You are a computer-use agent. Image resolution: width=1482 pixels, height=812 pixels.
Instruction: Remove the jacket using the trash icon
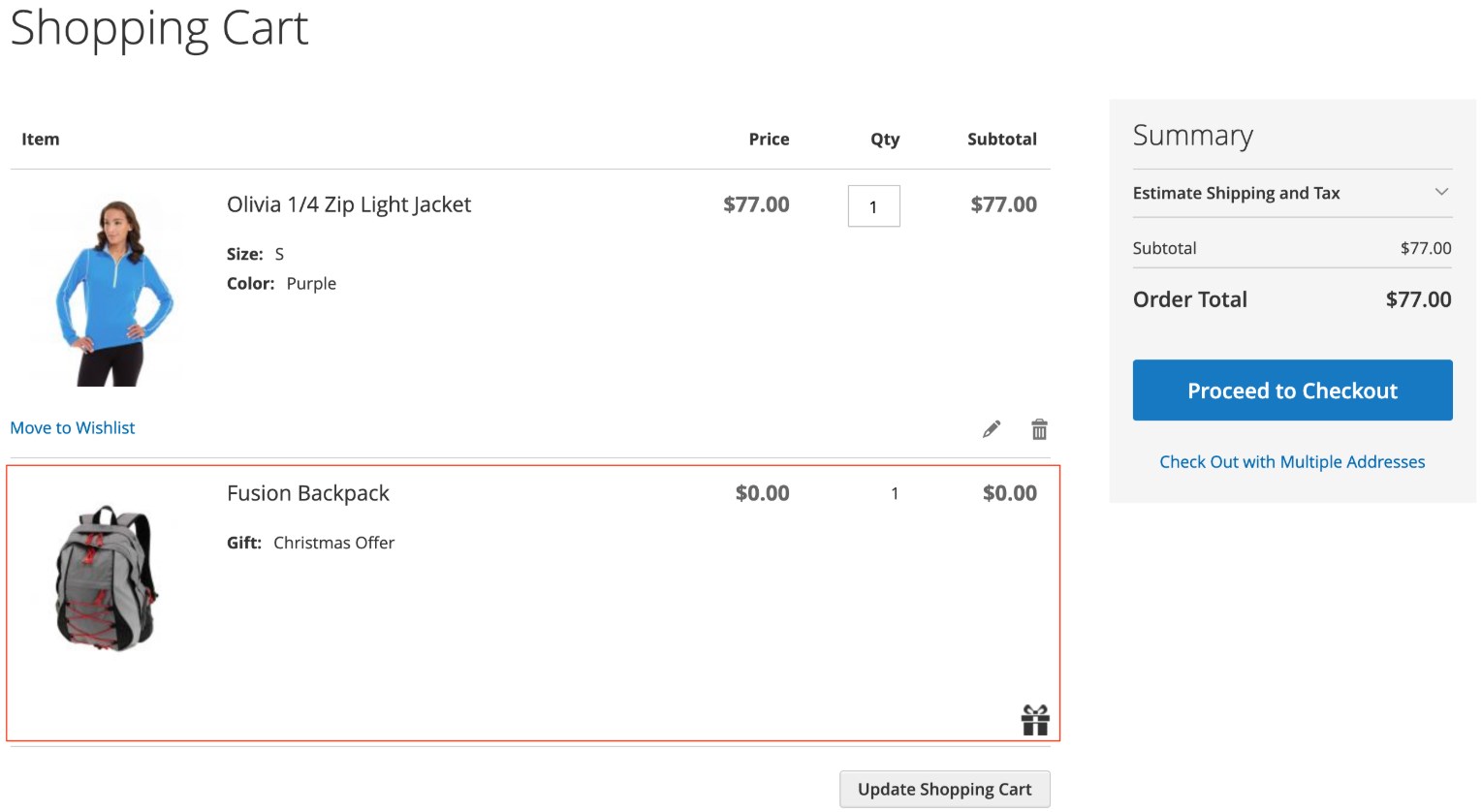coord(1039,429)
